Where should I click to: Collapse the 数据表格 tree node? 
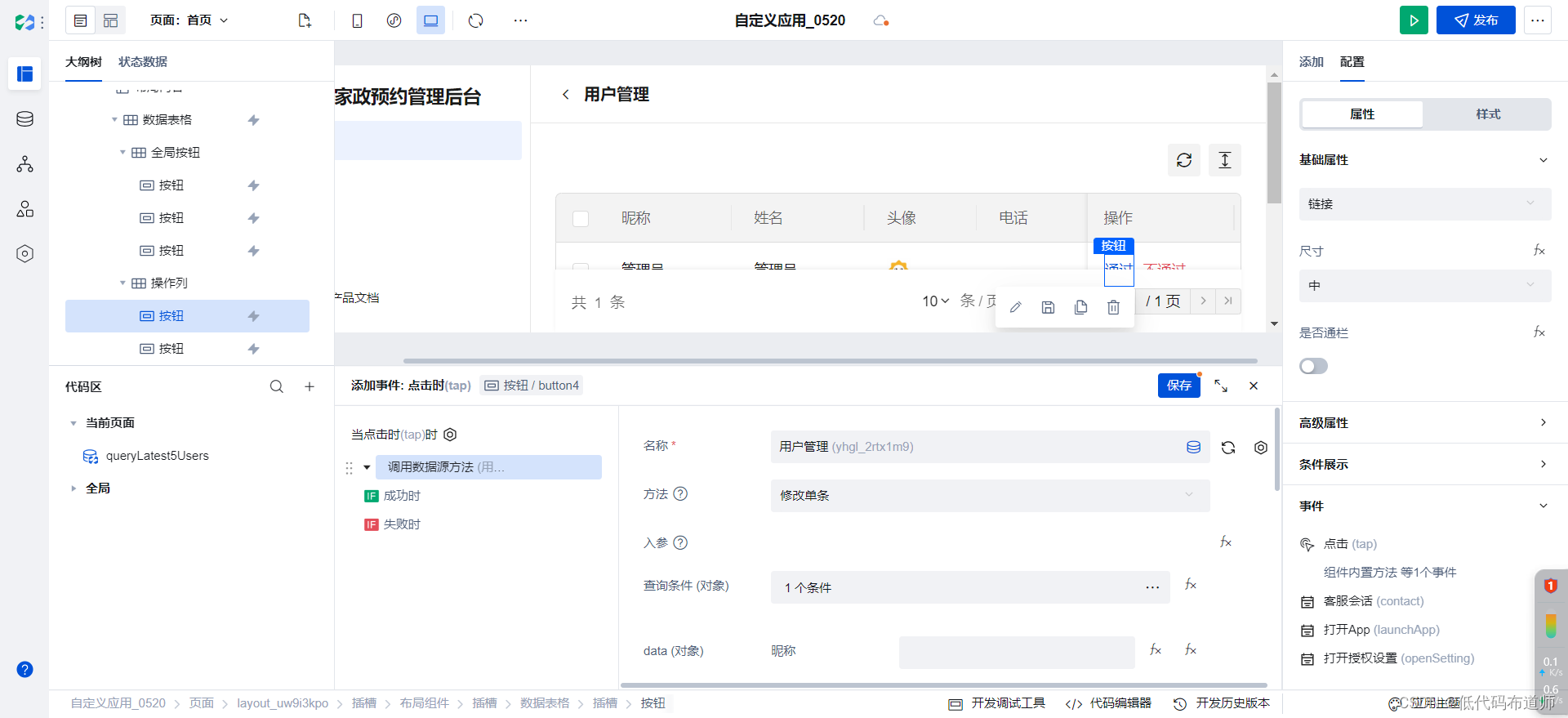coord(114,120)
